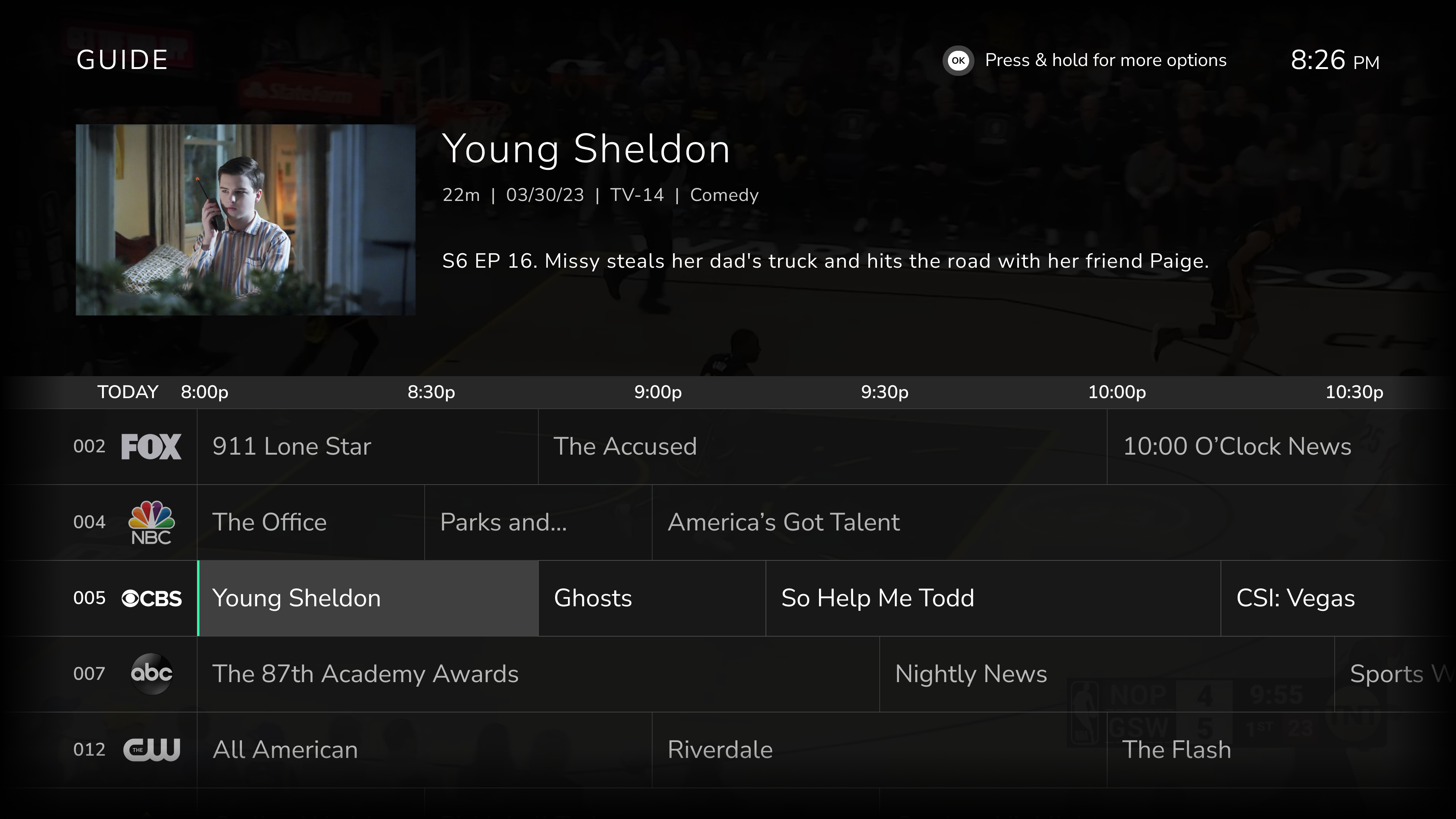
Task: Jump to the 10:00p time slot header
Action: (x=1116, y=392)
